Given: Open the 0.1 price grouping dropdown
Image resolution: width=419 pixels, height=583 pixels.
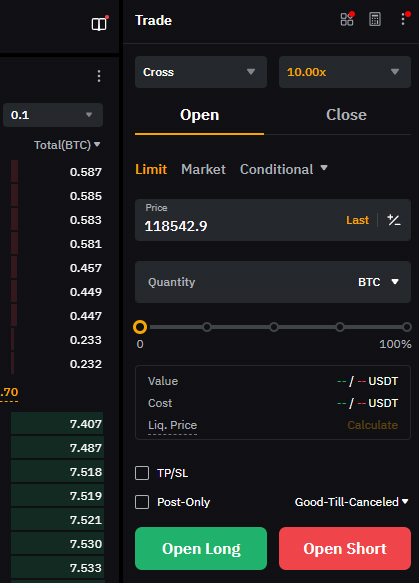Looking at the screenshot, I should click(53, 115).
